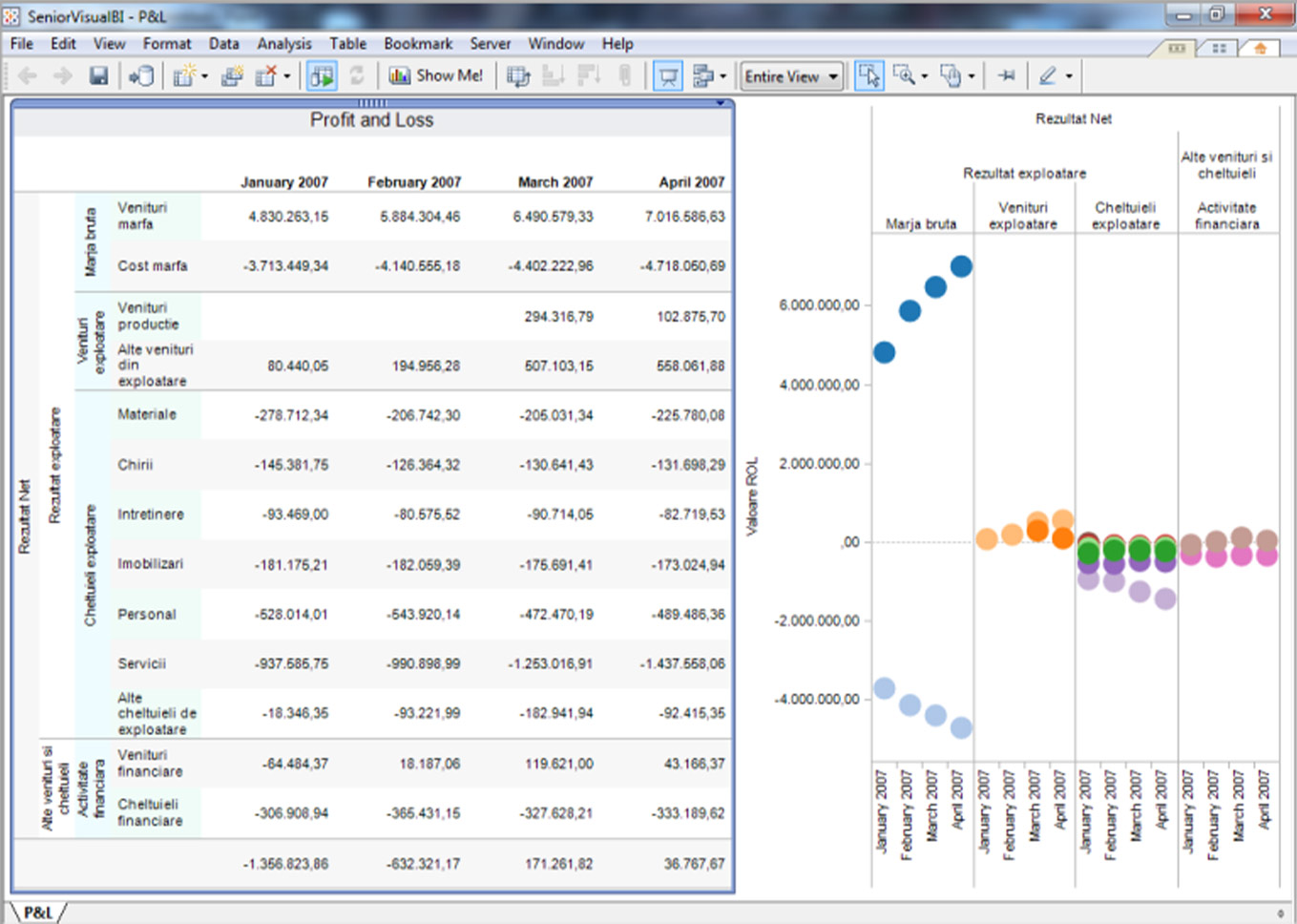The image size is (1297, 924).
Task: Open the show/hide cards icon
Action: pos(702,75)
